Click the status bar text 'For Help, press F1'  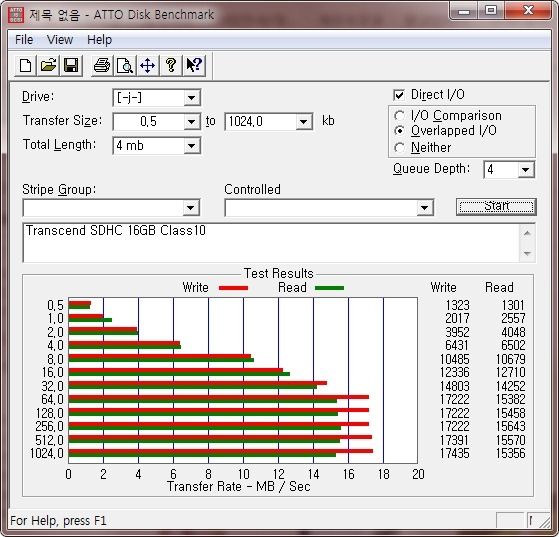point(58,521)
